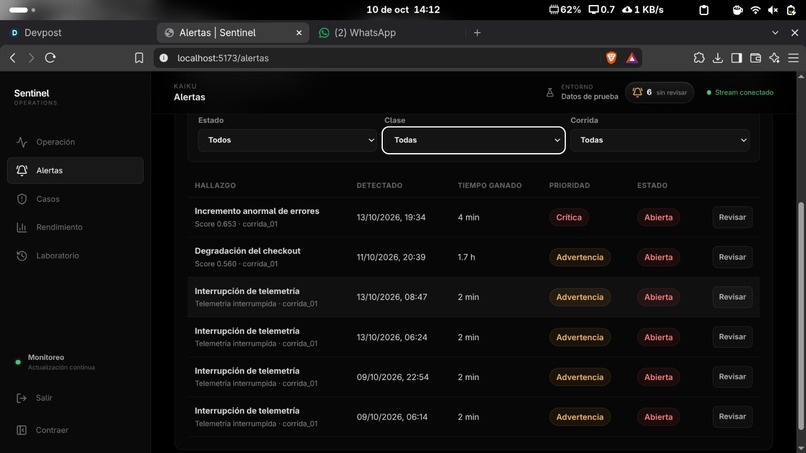The image size is (806, 453).
Task: Click the DETECTADO column header
Action: click(379, 185)
